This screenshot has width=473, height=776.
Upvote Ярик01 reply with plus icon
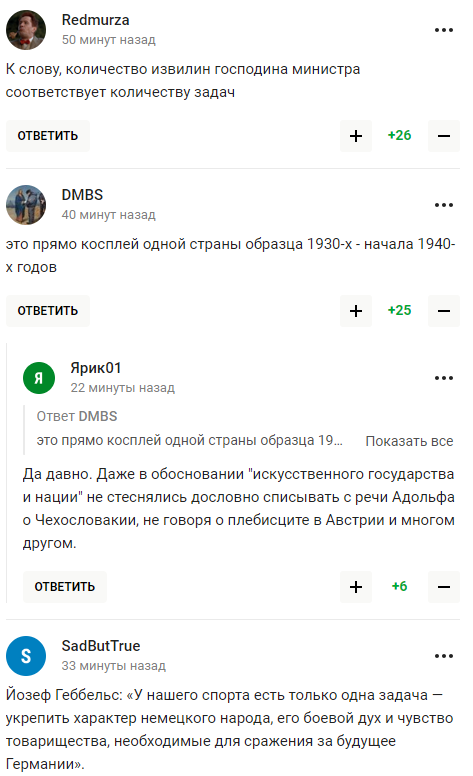pyautogui.click(x=356, y=587)
